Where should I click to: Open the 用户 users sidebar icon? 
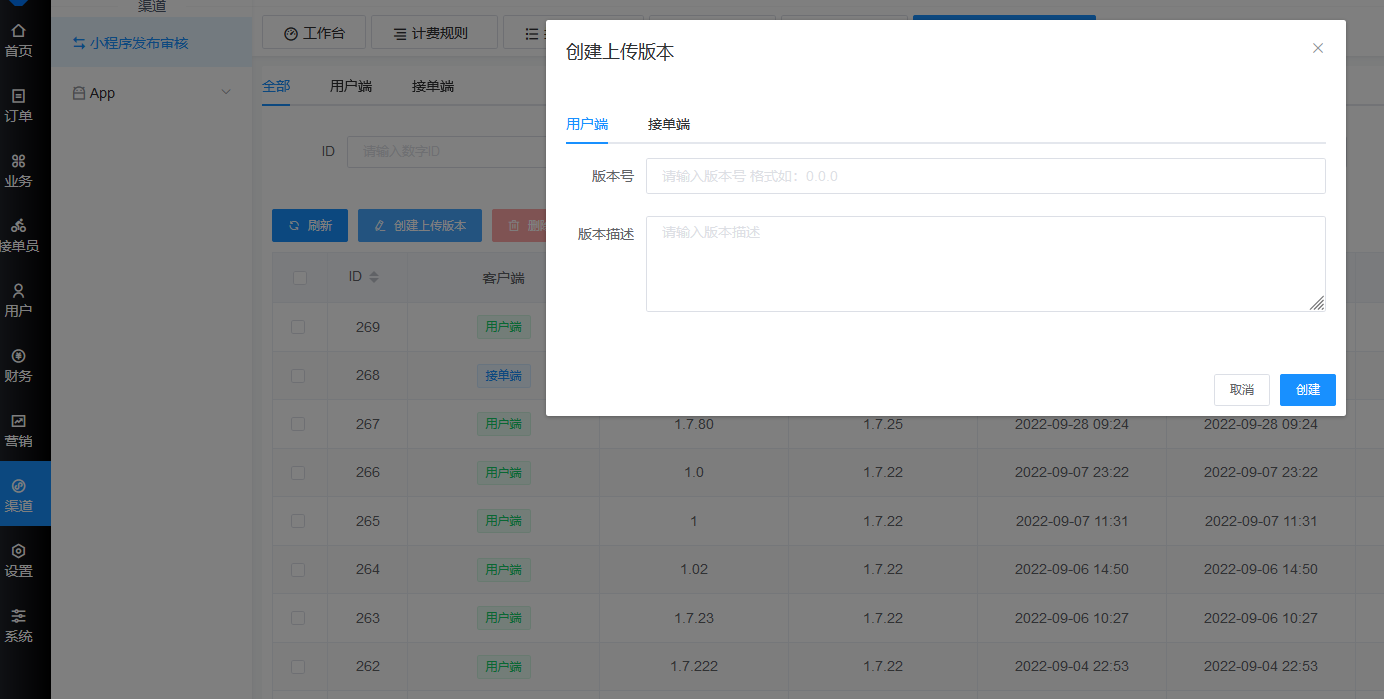click(x=18, y=291)
